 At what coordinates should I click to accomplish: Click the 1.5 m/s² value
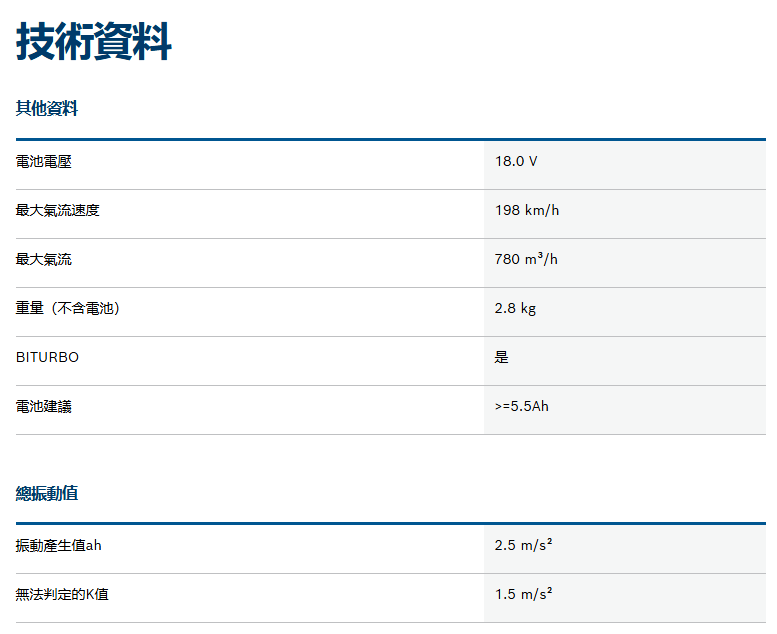pyautogui.click(x=523, y=593)
